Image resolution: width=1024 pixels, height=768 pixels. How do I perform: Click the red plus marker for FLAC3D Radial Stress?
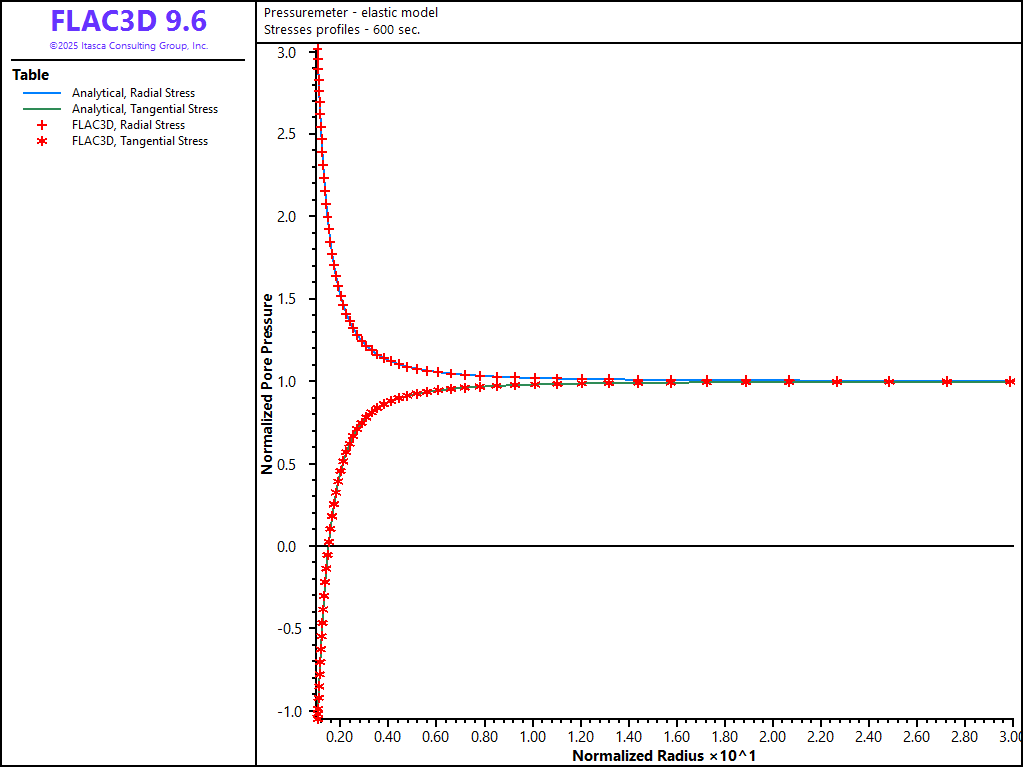point(42,125)
